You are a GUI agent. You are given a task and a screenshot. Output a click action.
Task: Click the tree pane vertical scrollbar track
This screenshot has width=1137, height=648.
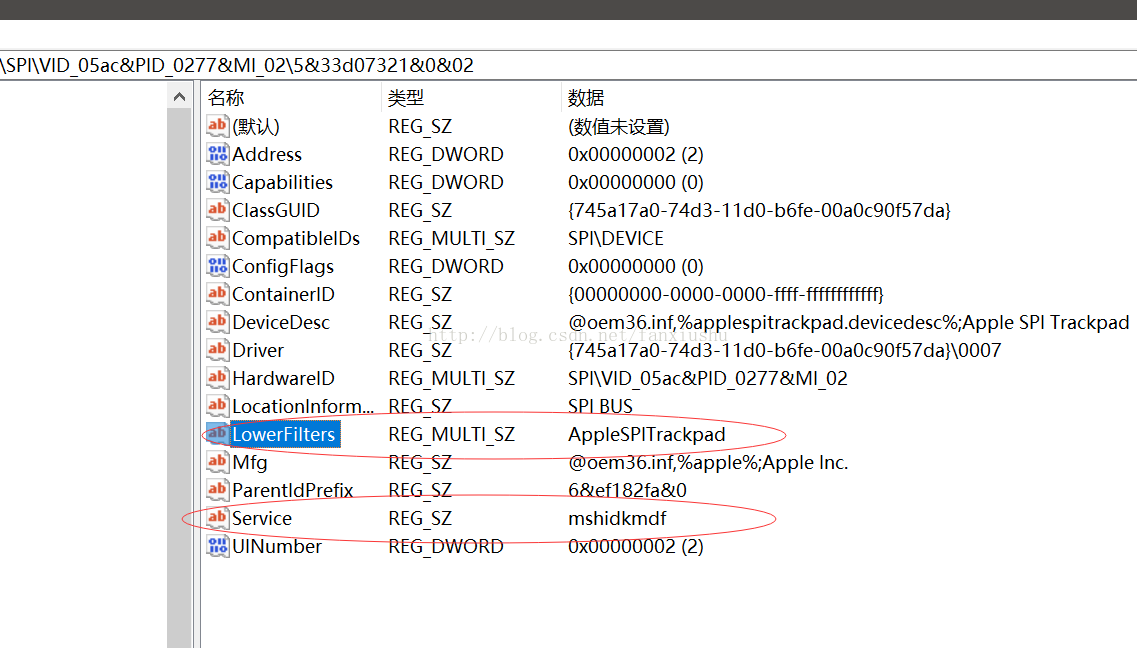pyautogui.click(x=179, y=377)
